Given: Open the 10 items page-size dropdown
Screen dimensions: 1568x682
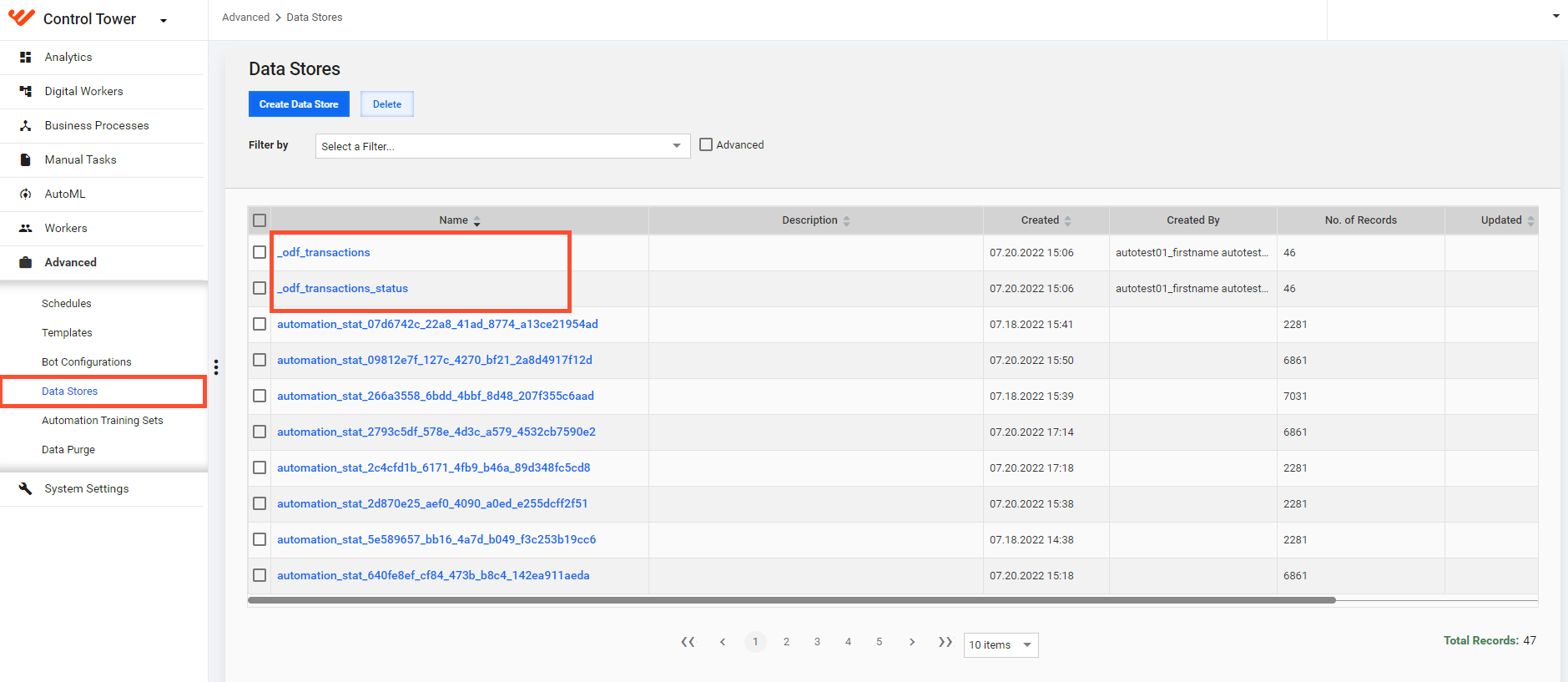Looking at the screenshot, I should [x=1001, y=645].
